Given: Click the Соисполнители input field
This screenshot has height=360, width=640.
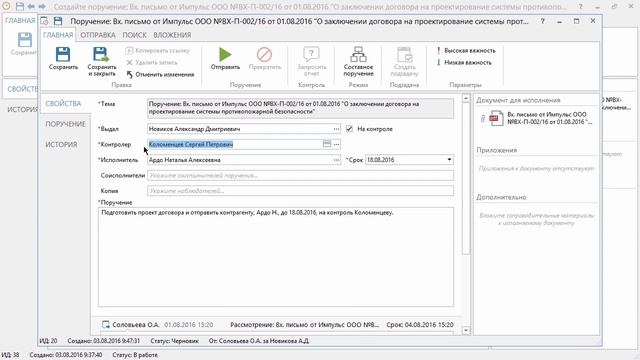Looking at the screenshot, I should click(x=300, y=176).
